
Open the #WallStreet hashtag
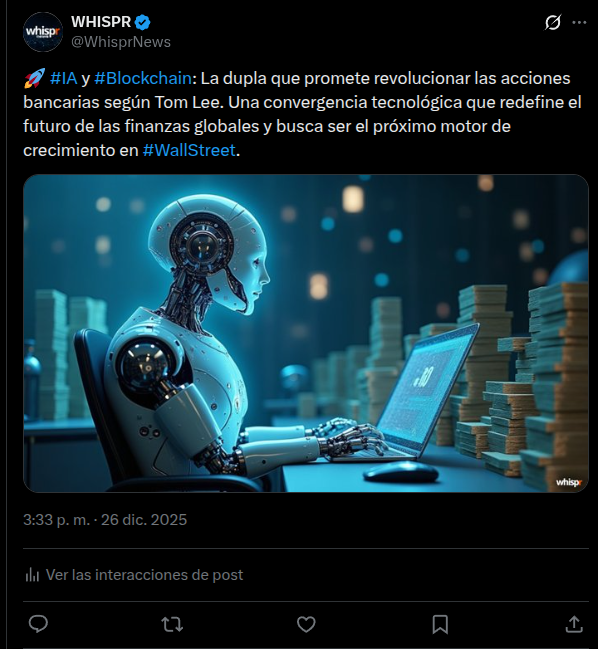coord(189,150)
